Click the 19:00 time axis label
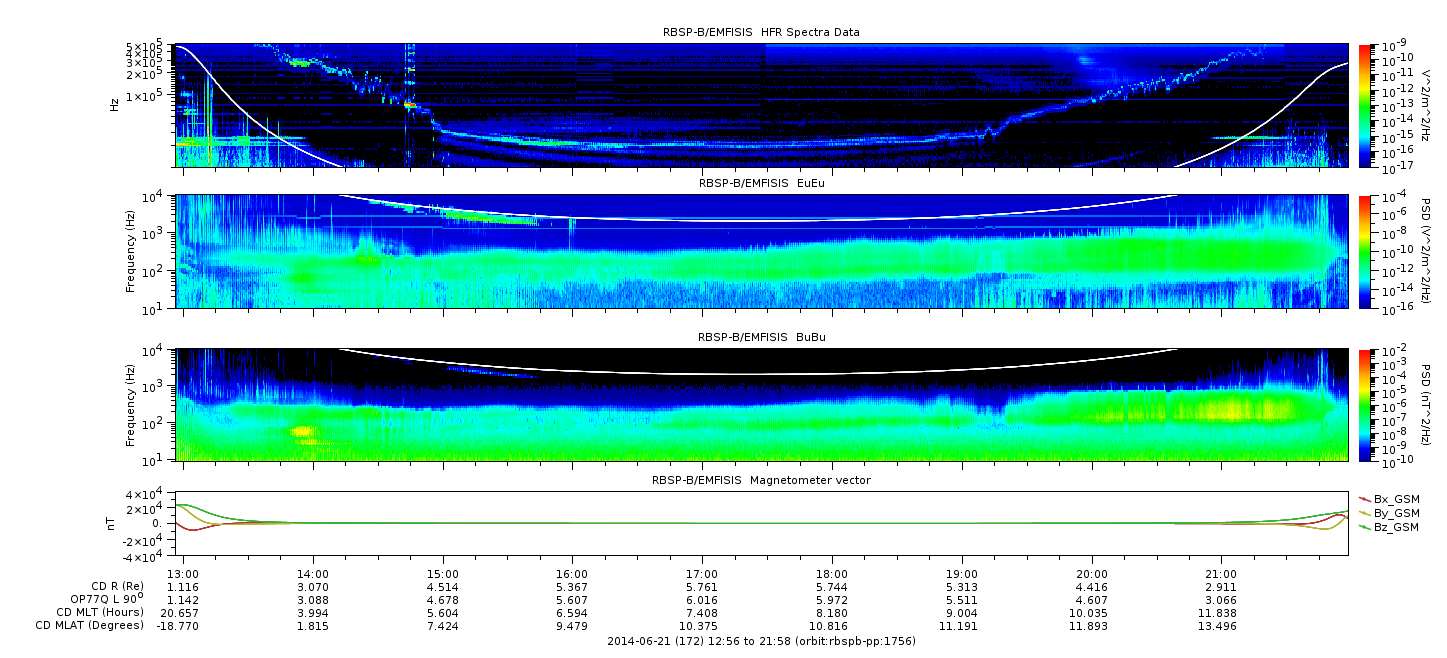 tap(962, 574)
